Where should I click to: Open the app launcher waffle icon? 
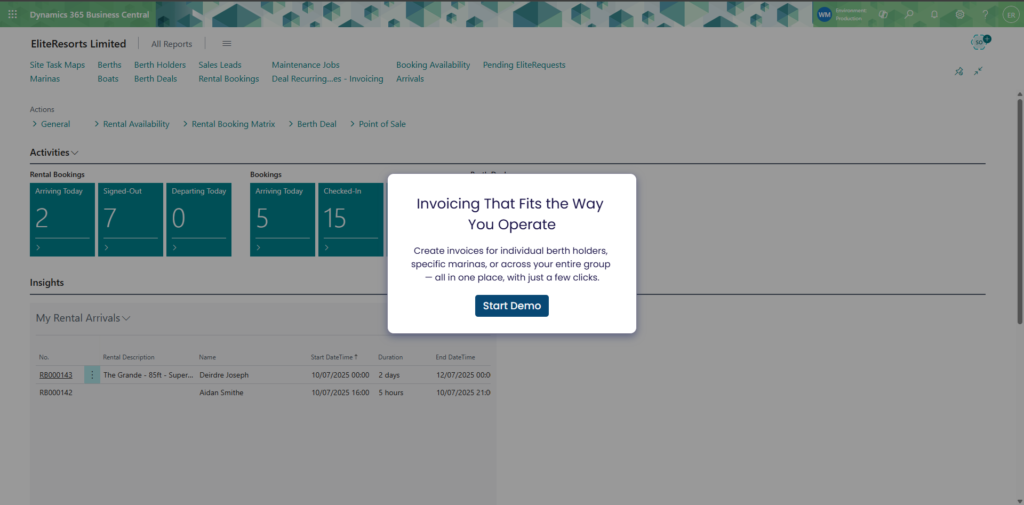click(x=12, y=14)
